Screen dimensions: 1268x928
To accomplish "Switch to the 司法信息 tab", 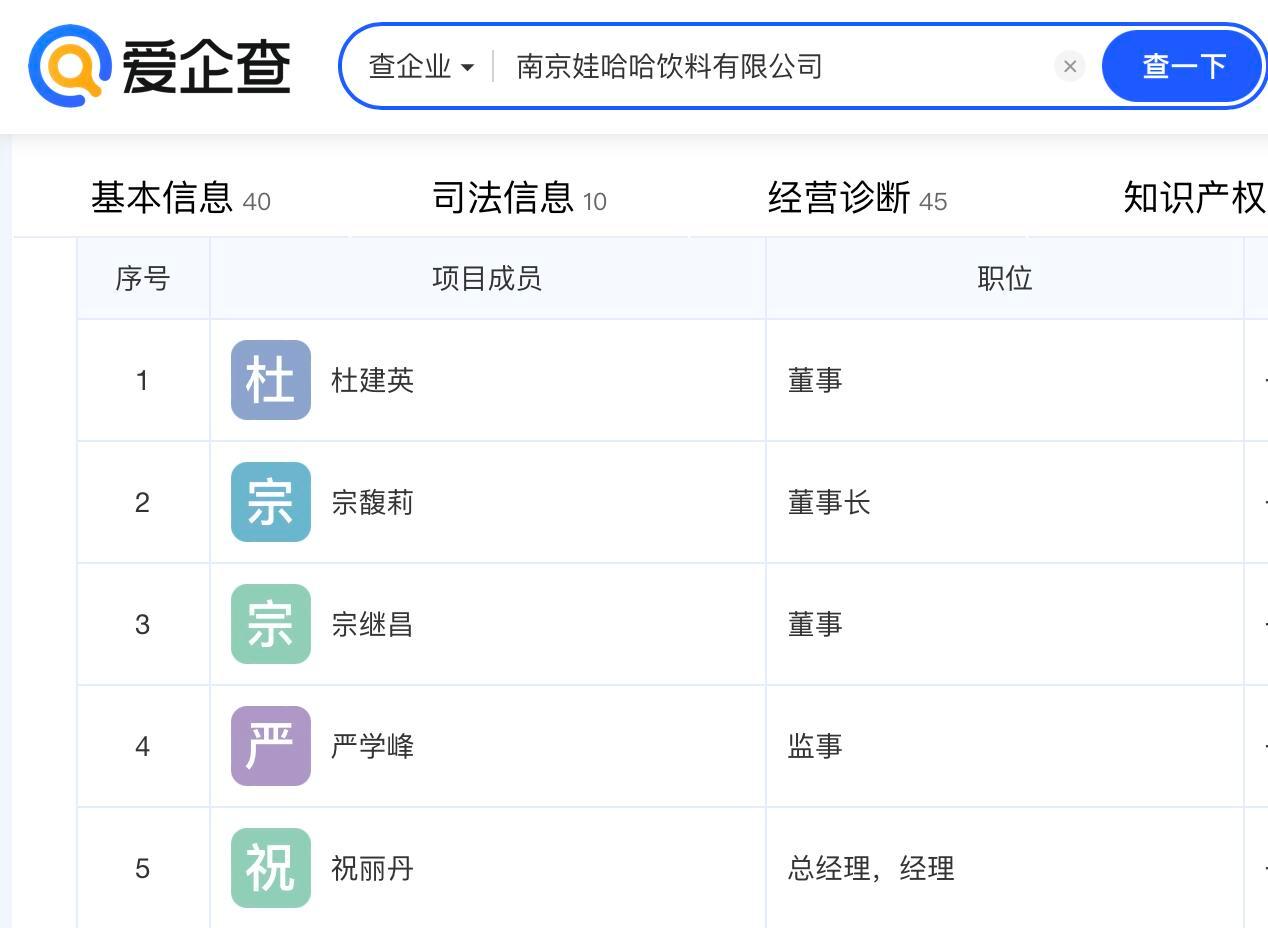I will click(x=519, y=197).
